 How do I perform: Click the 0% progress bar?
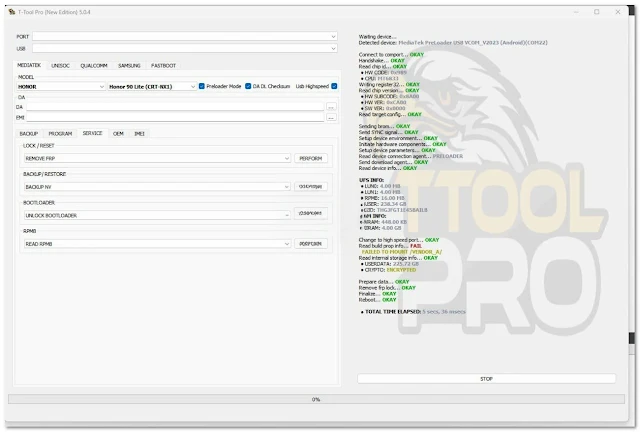click(316, 399)
